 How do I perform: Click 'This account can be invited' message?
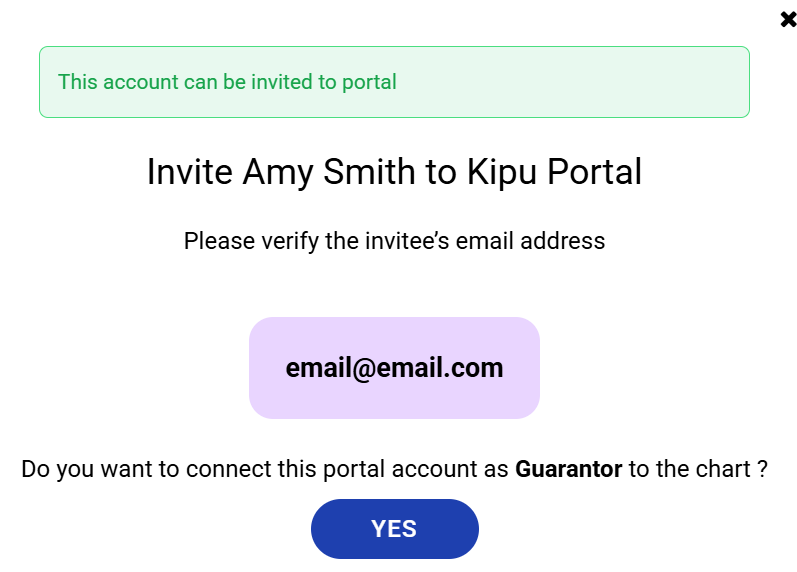tap(227, 82)
